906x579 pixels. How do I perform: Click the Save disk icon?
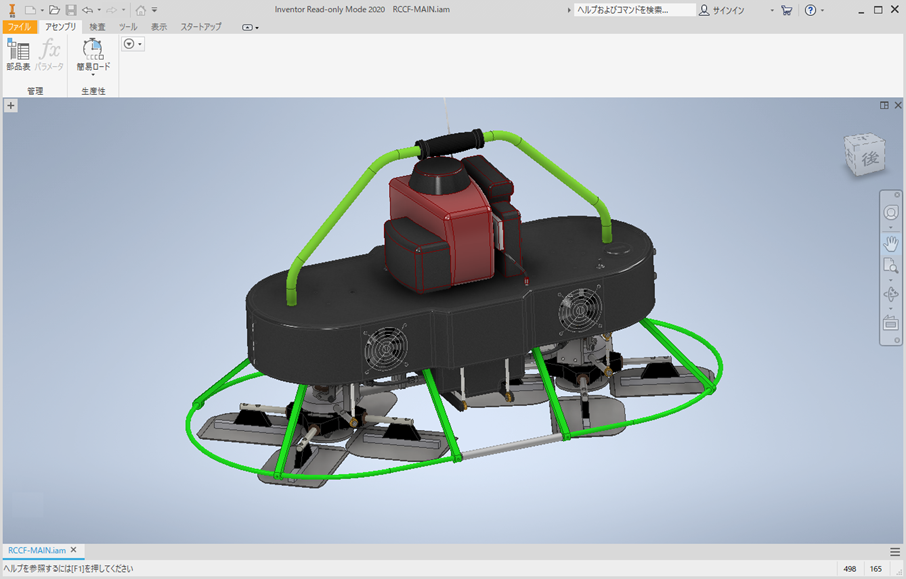coord(70,10)
